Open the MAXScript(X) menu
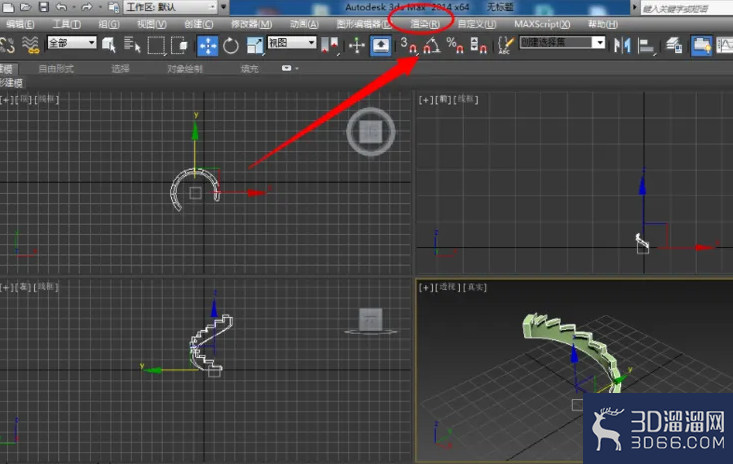The width and height of the screenshot is (733, 464). [x=542, y=24]
